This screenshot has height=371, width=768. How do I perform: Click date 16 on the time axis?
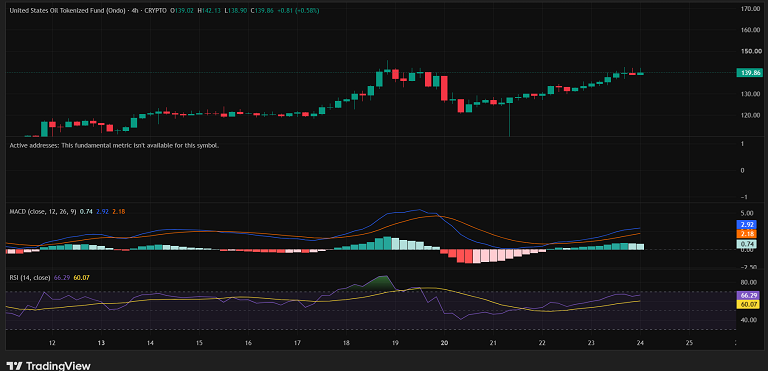[x=248, y=343]
